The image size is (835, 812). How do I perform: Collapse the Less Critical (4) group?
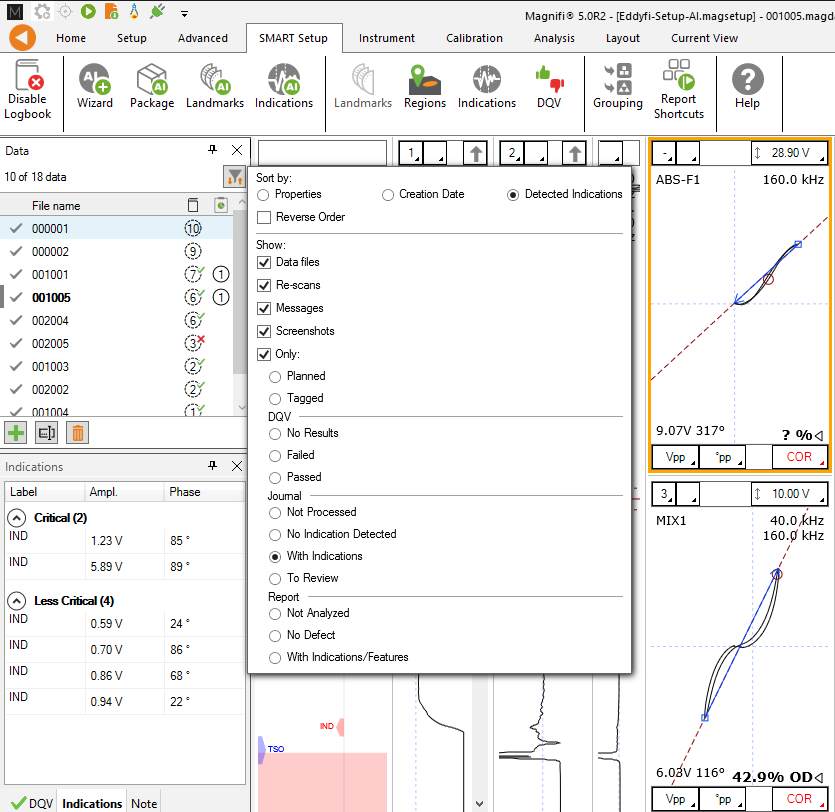17,601
